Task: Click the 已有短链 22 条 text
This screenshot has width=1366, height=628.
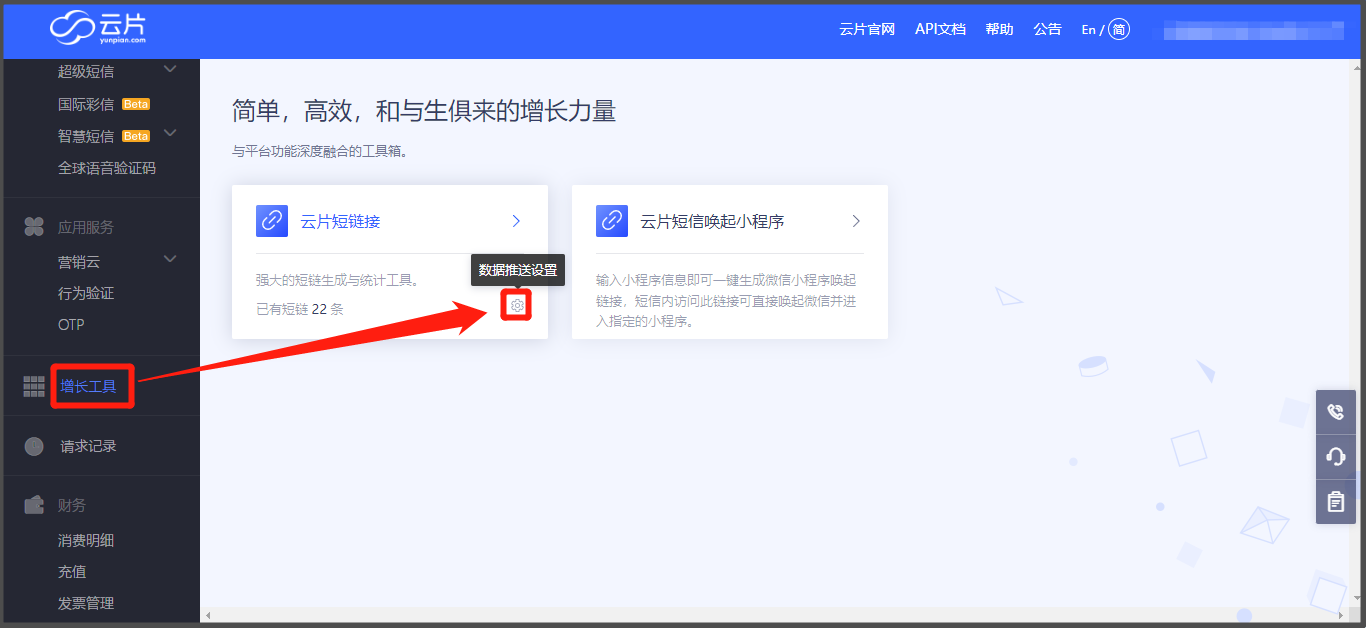Action: click(300, 309)
